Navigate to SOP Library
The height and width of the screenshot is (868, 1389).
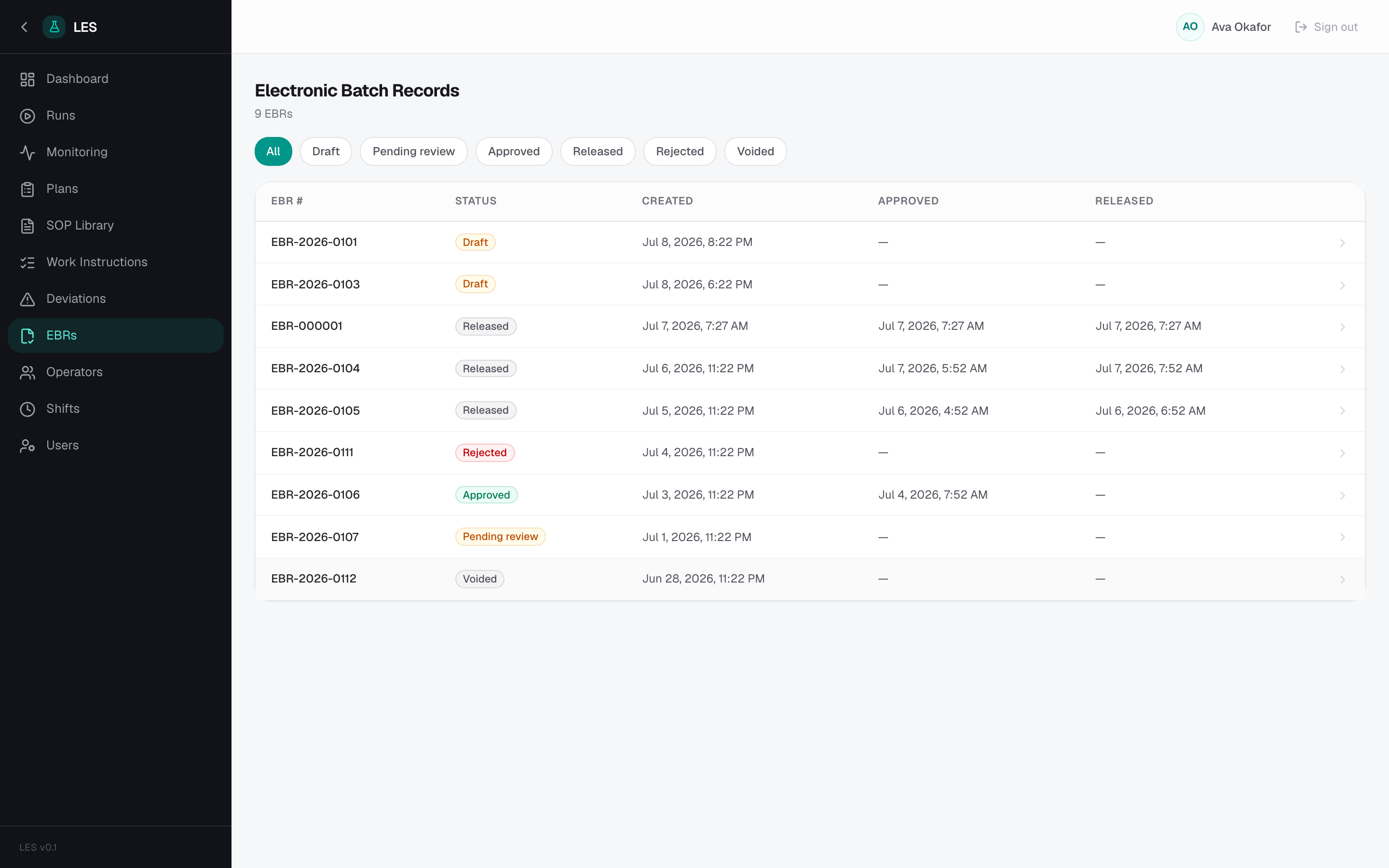pyautogui.click(x=81, y=226)
